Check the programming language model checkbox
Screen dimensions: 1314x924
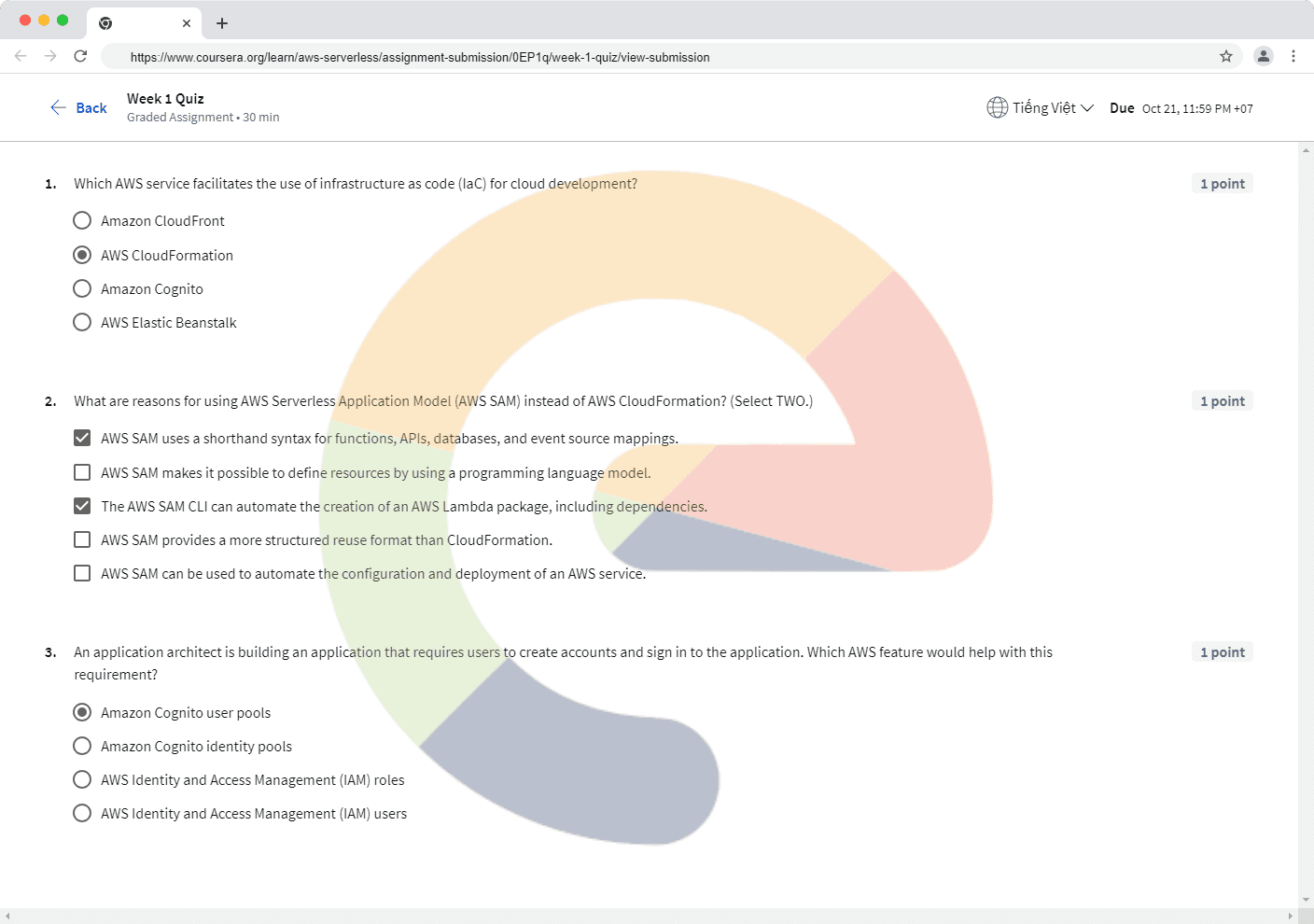(x=82, y=472)
